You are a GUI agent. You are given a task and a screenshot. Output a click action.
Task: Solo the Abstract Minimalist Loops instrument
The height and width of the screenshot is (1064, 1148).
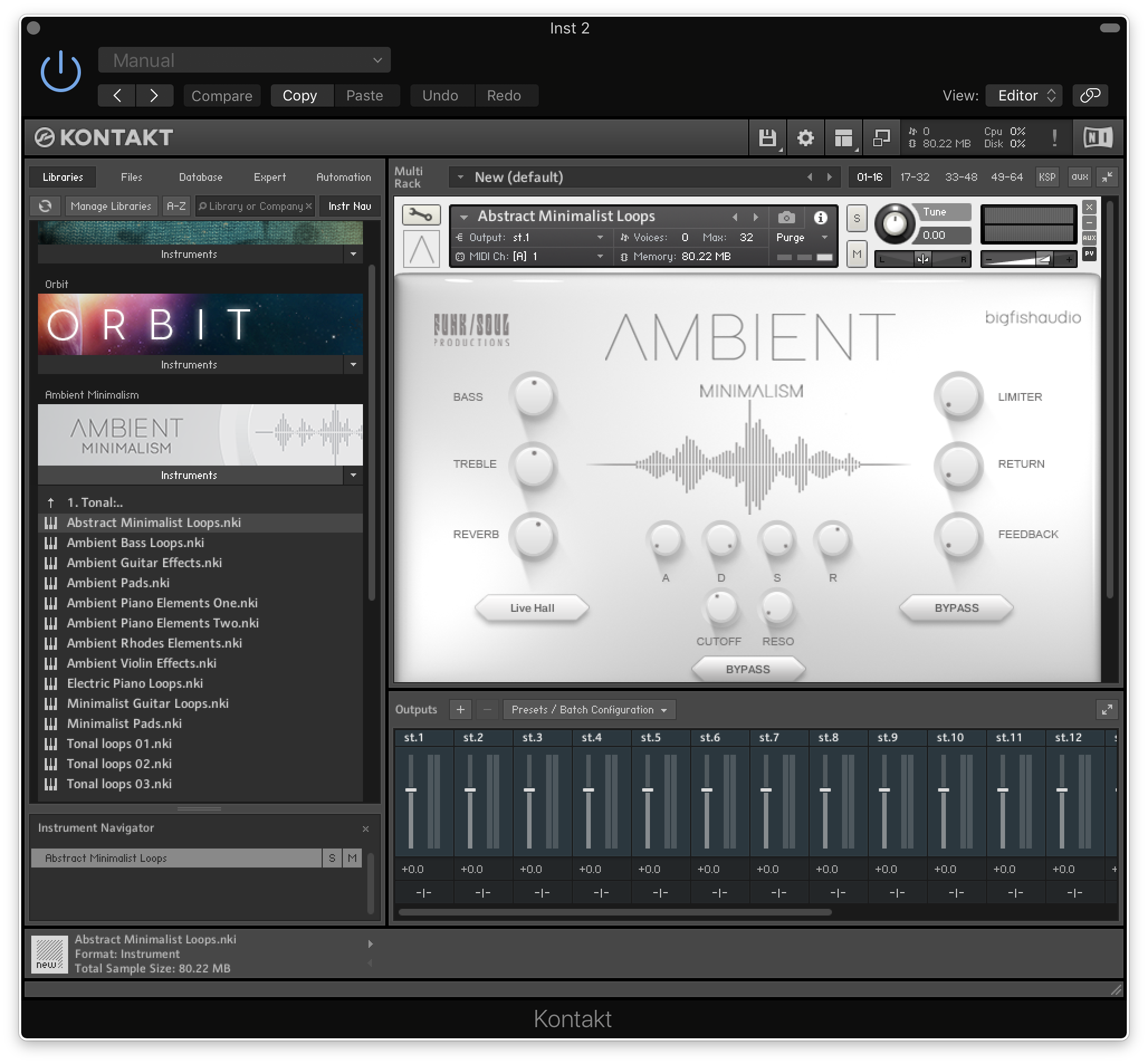pyautogui.click(x=857, y=218)
